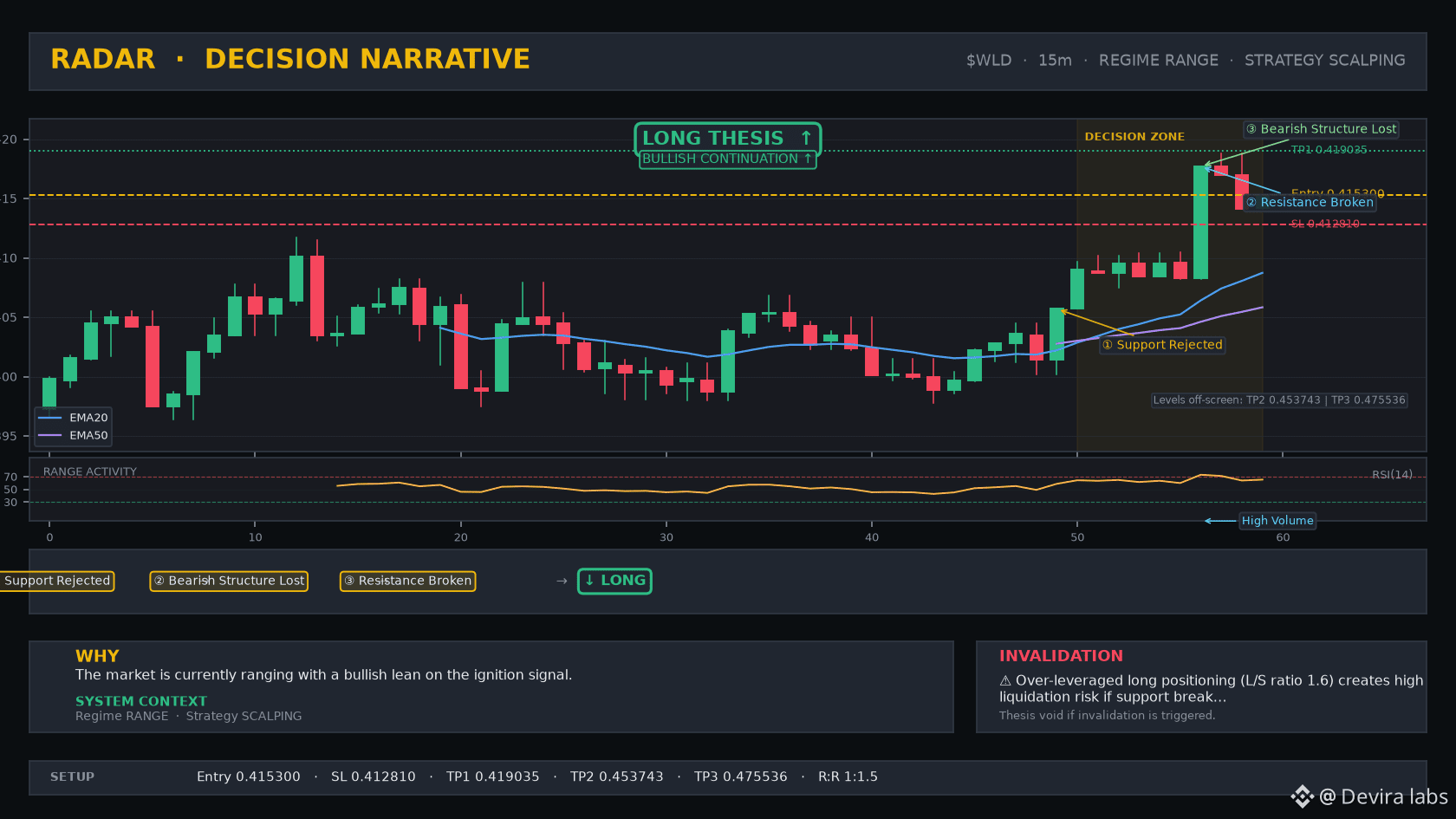Screen dimensions: 1456x819
Task: Click the TP2 0.453743 setup value
Action: (x=617, y=777)
